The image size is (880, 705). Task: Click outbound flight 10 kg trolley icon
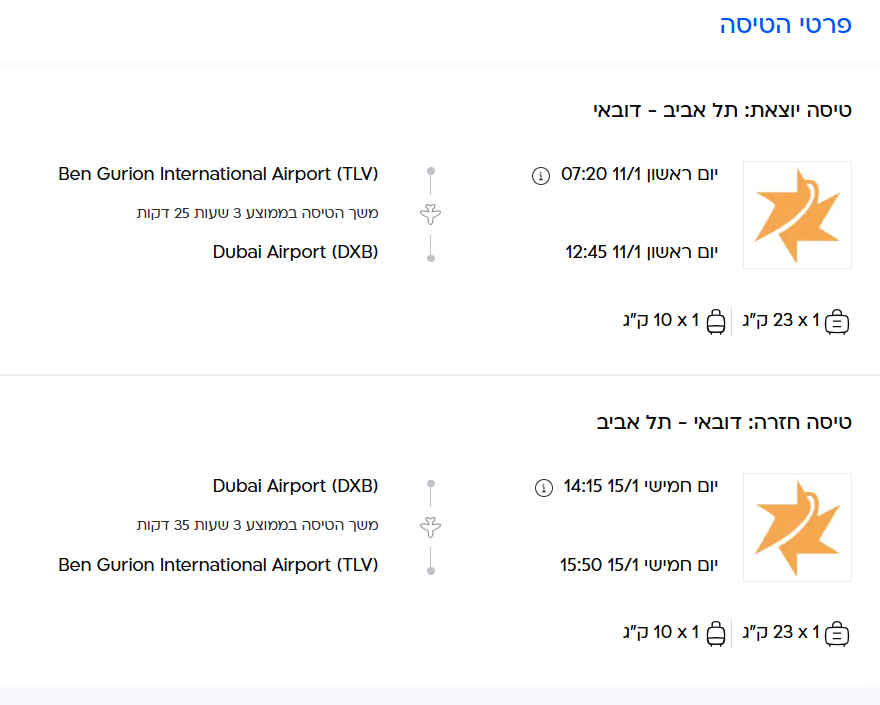pos(716,322)
